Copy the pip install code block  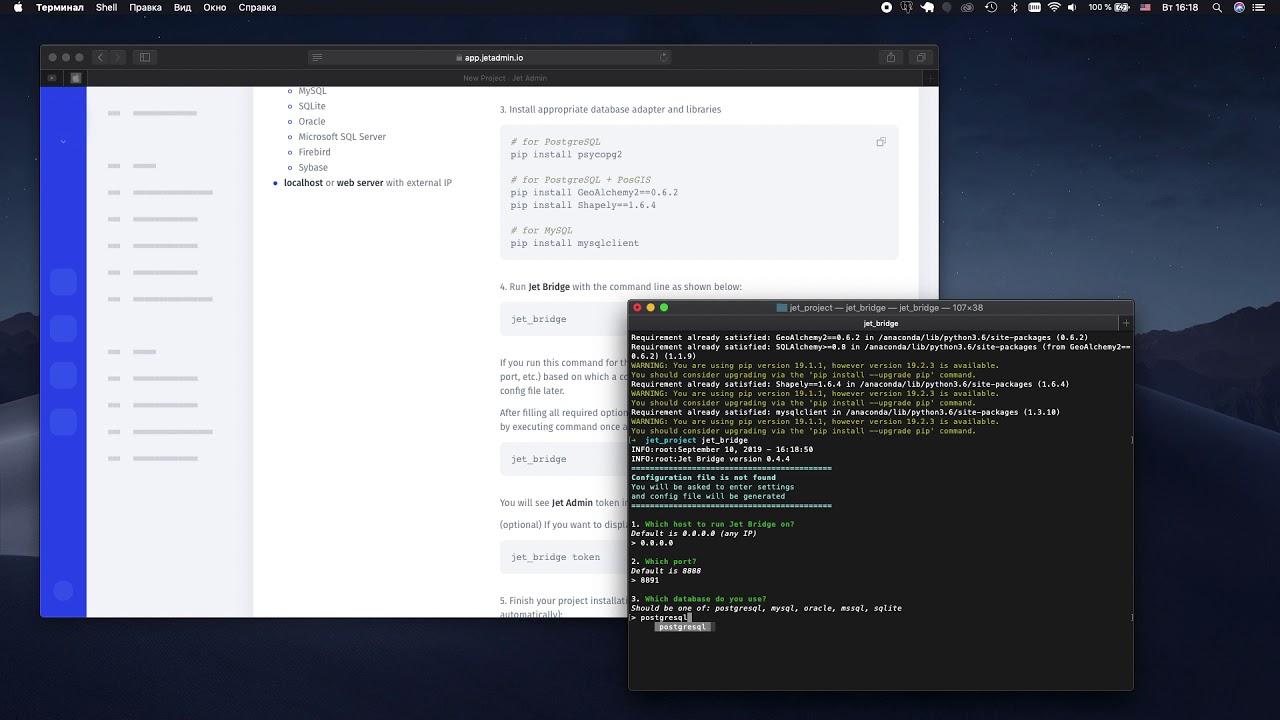[x=881, y=142]
